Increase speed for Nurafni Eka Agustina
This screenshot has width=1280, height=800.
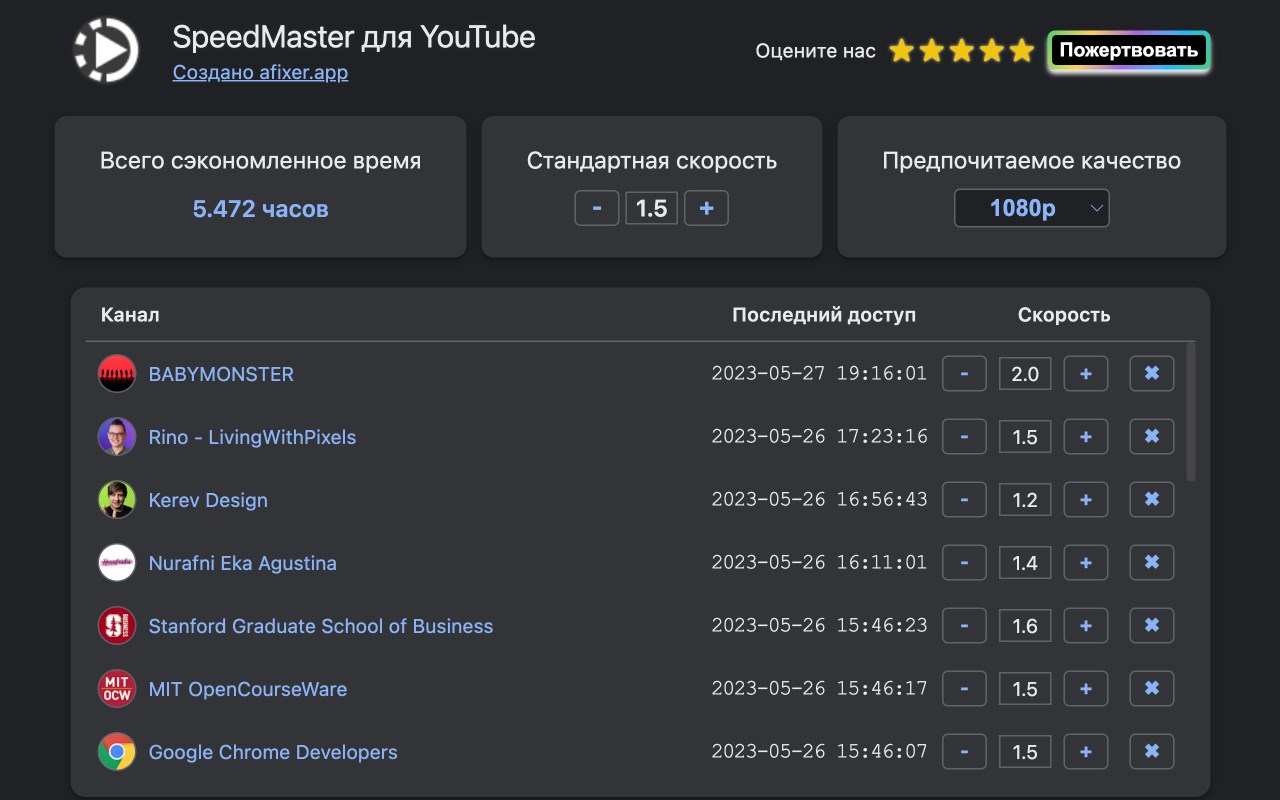click(x=1086, y=563)
